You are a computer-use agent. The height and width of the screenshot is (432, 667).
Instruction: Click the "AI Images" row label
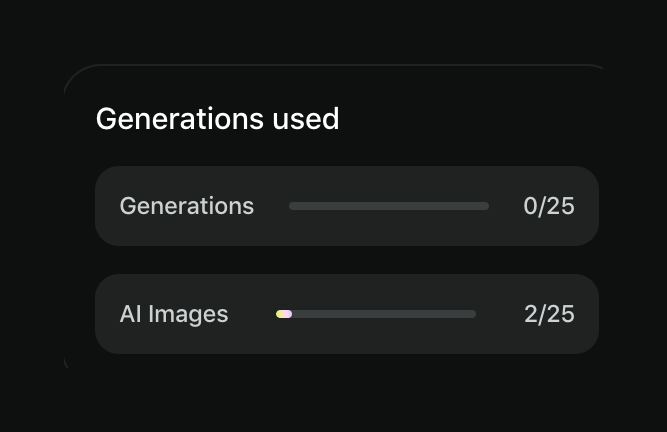coord(174,314)
